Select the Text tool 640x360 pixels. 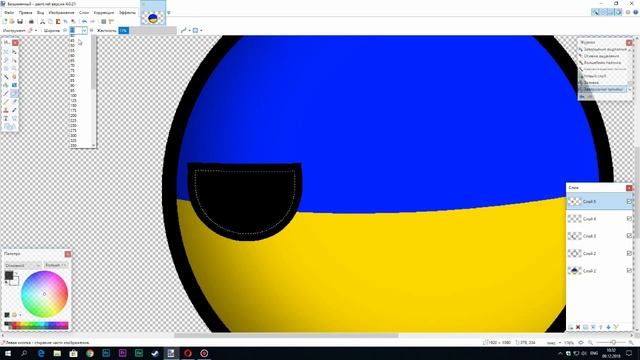pos(6,118)
